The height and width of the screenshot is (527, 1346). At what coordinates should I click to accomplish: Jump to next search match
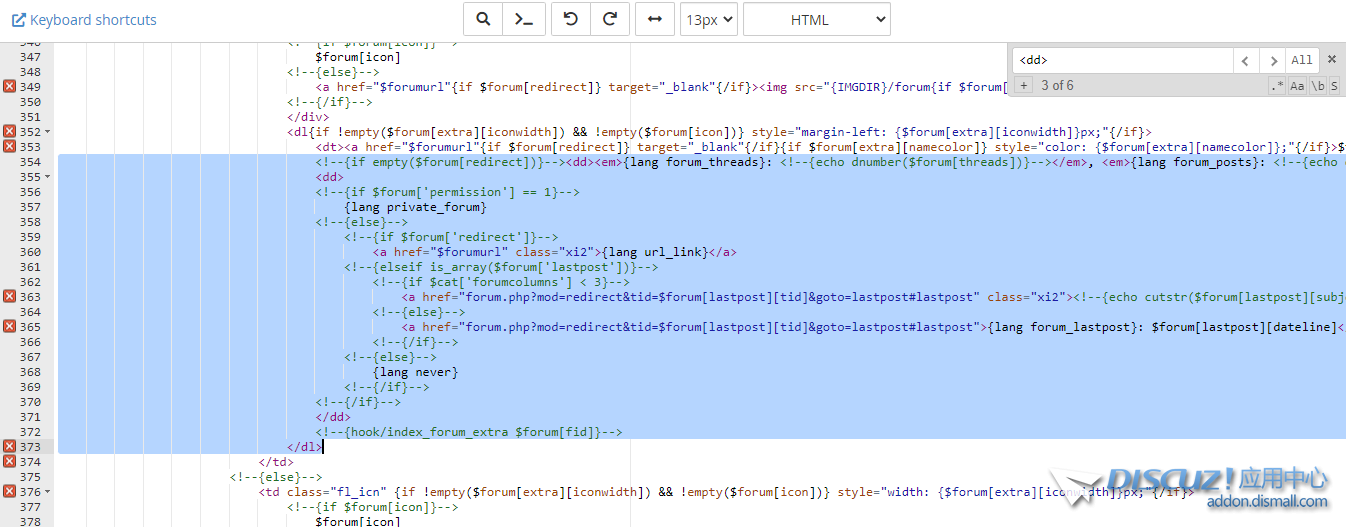(1271, 60)
